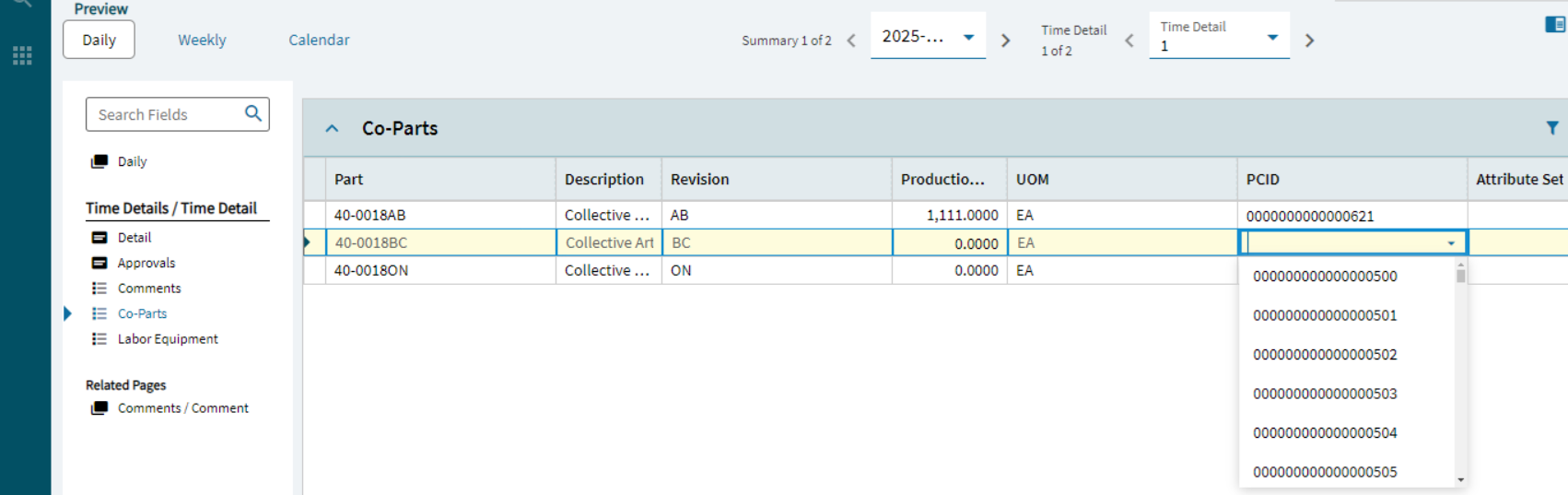The width and height of the screenshot is (1568, 495).
Task: Open Comments / Comment related page
Action: [x=182, y=408]
